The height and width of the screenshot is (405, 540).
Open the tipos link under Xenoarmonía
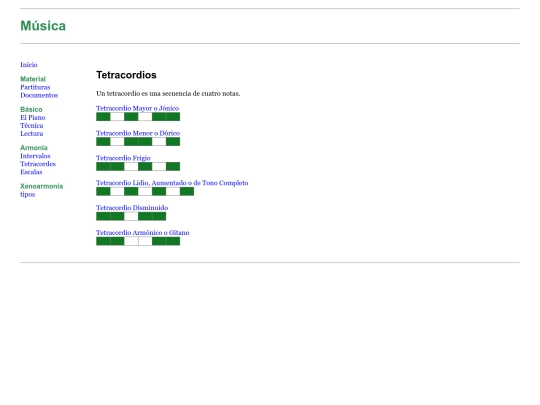coord(28,194)
